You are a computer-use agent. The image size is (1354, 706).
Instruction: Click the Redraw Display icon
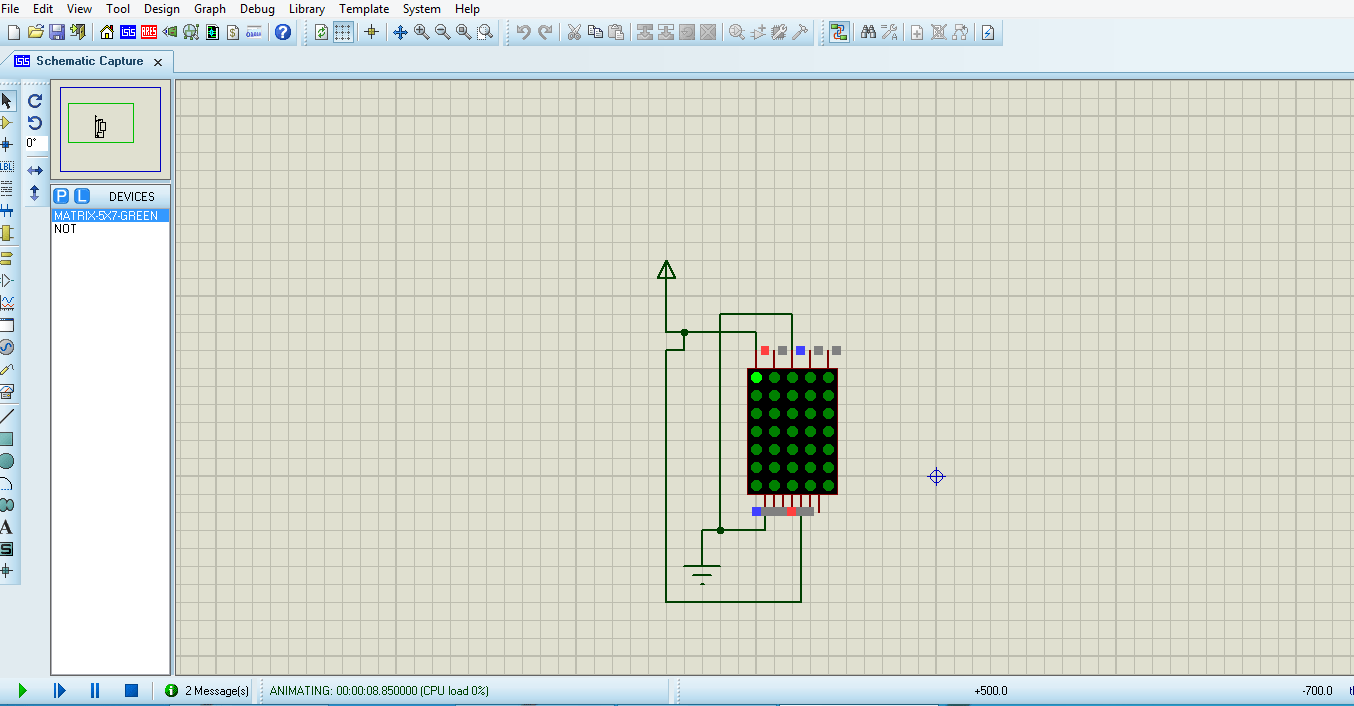point(322,32)
